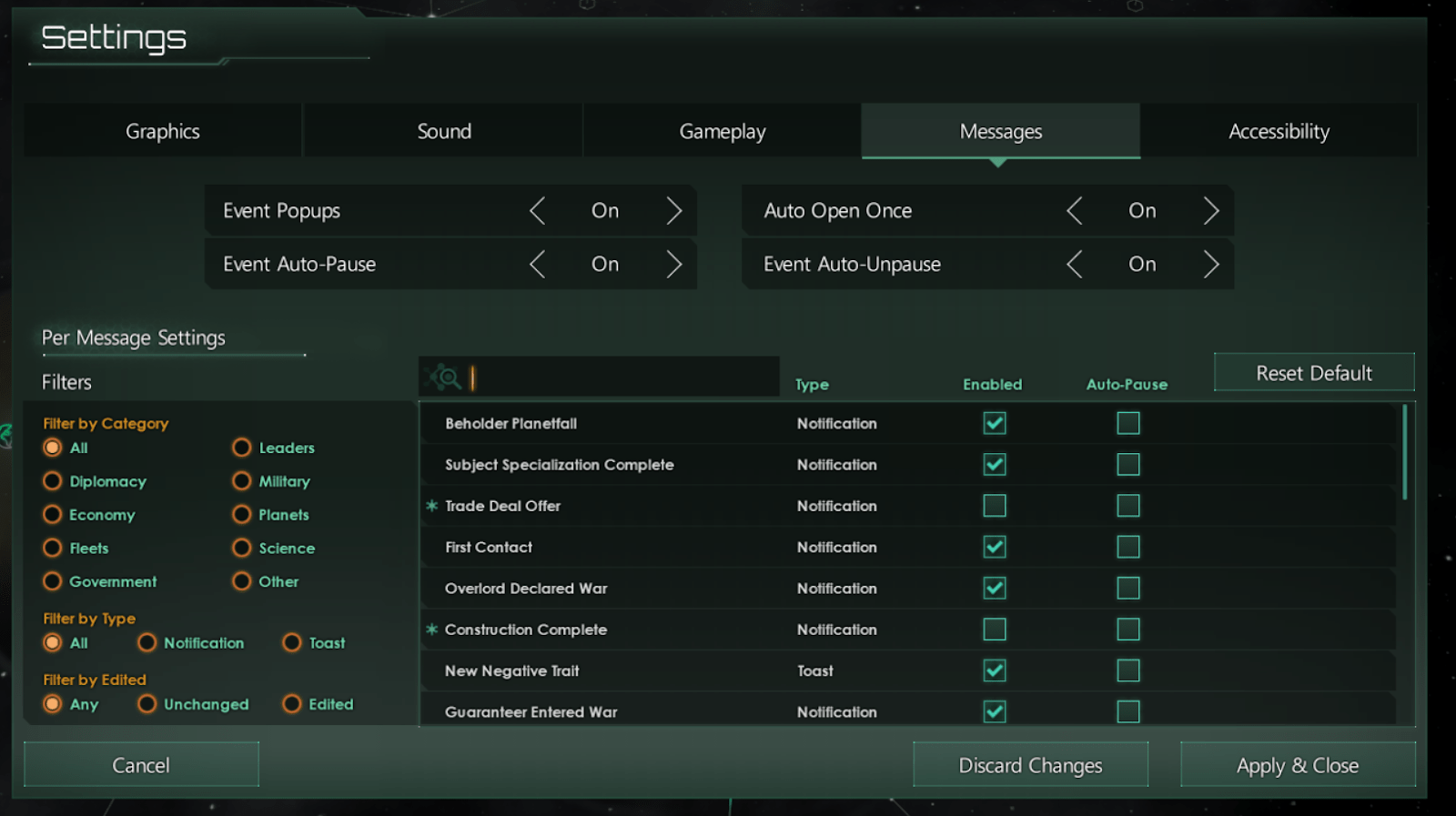The width and height of the screenshot is (1456, 816).
Task: Check Auto-Pause for Construction Complete
Action: click(x=1128, y=630)
